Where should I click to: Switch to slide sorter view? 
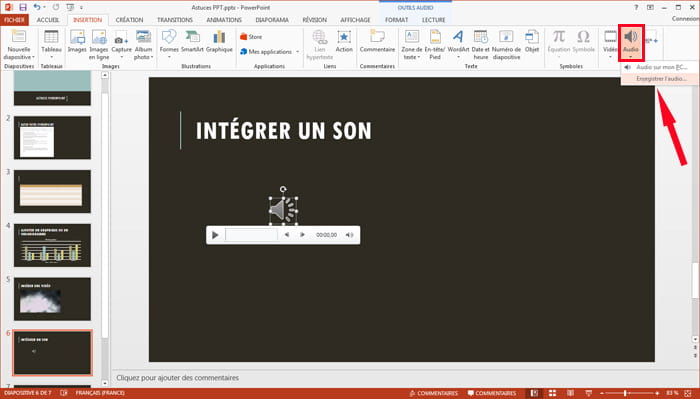pyautogui.click(x=552, y=393)
